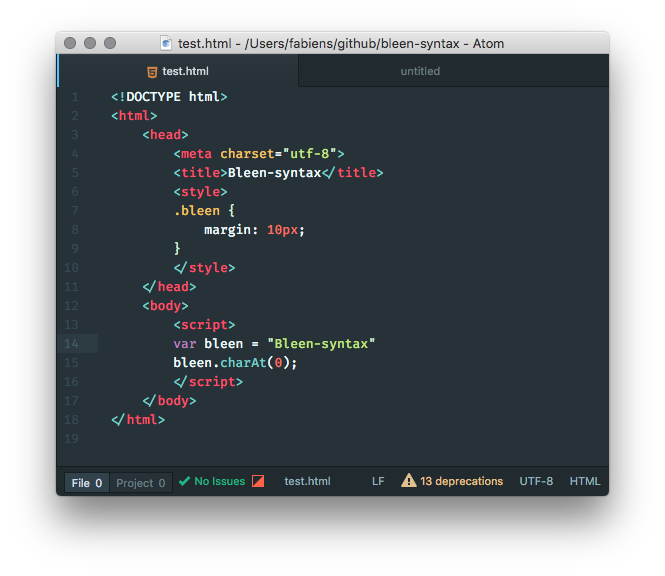Viewport: 665px width, 576px height.
Task: Click the opening <head> tag
Action: [165, 135]
